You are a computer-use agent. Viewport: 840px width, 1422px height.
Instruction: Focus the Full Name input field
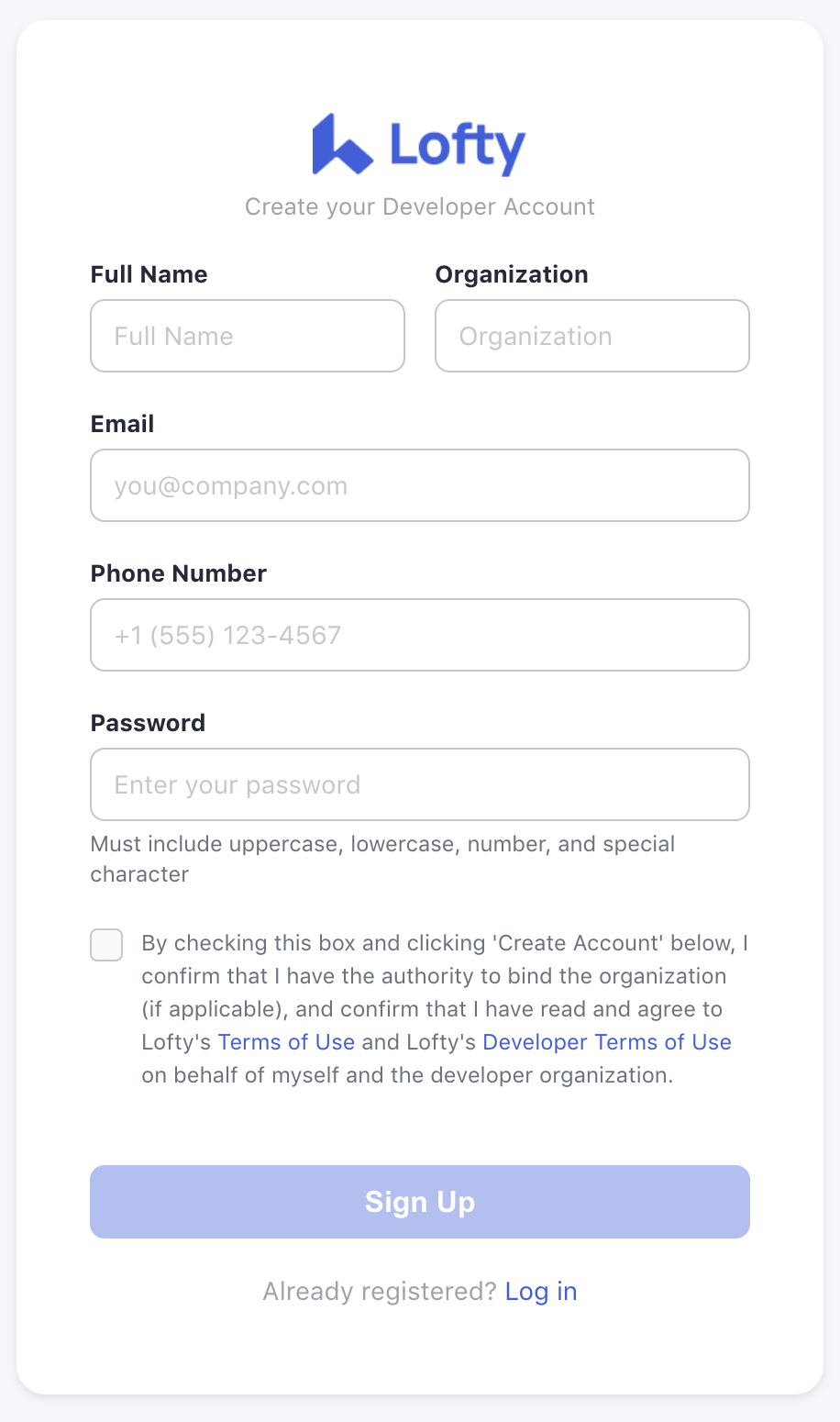pos(248,336)
